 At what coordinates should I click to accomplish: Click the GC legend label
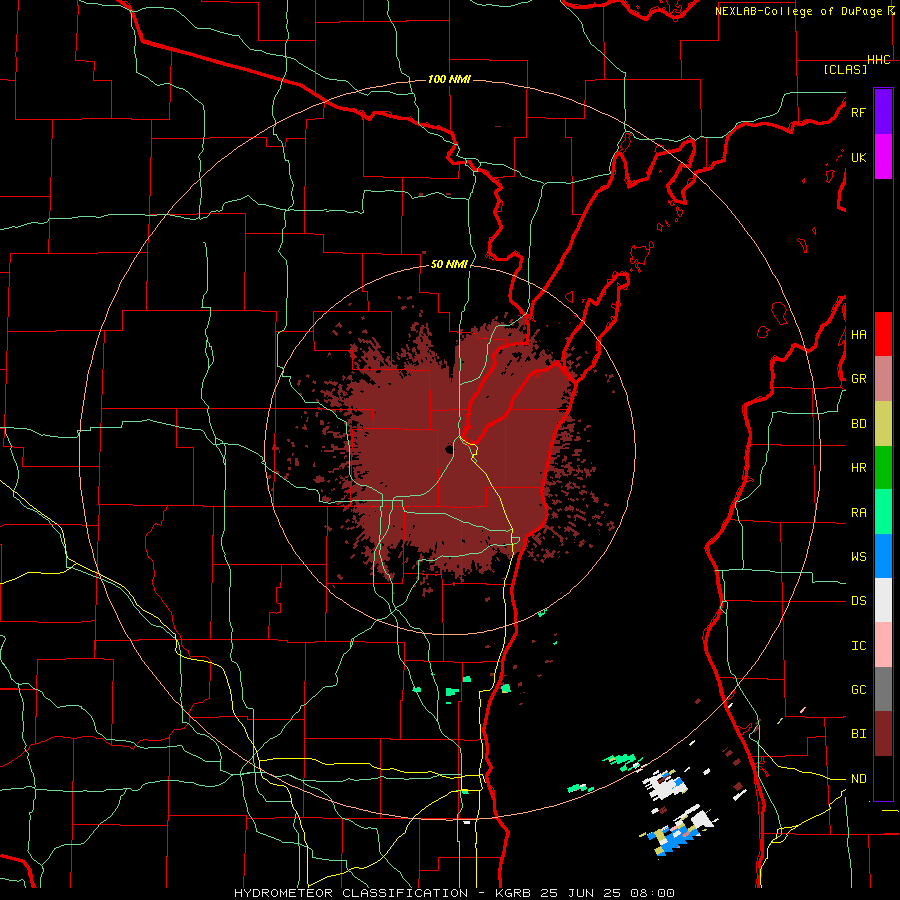(858, 690)
